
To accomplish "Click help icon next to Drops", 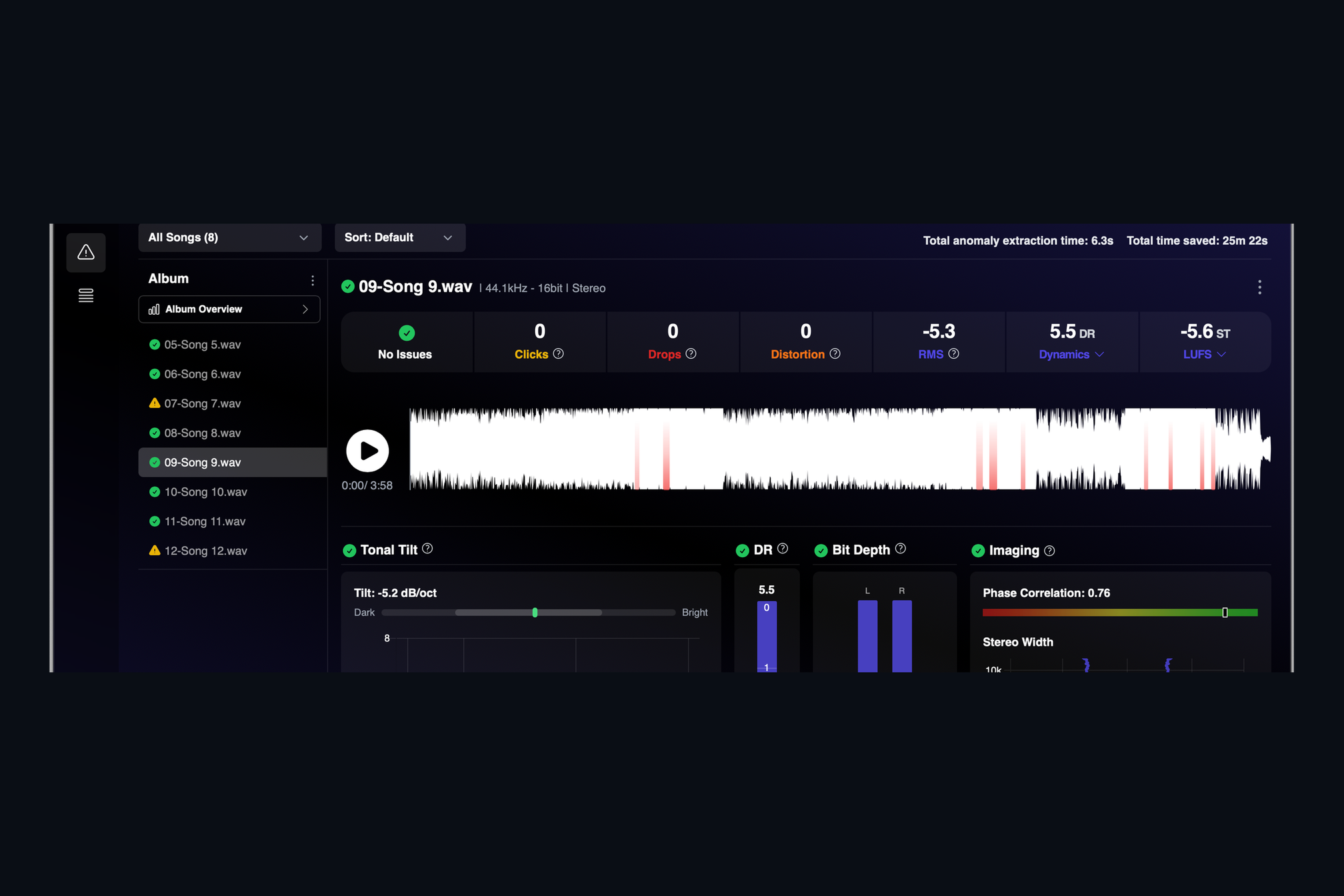I will (x=691, y=354).
